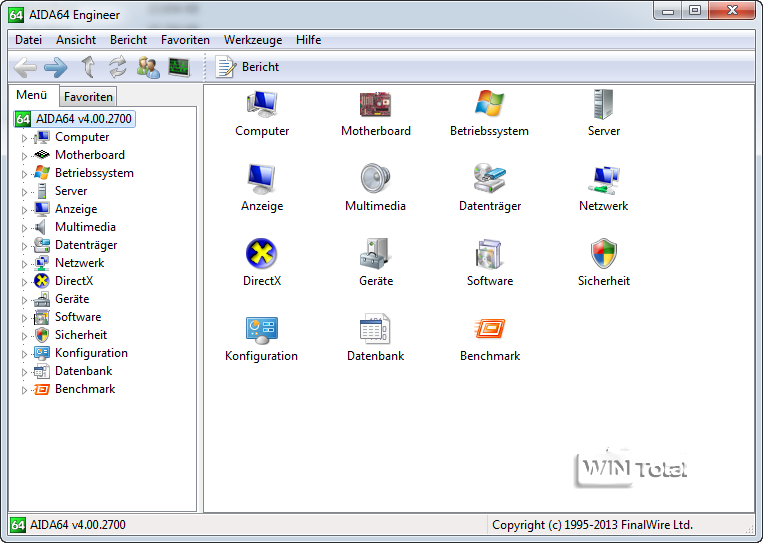Select Betriebssystem in the tree
The height and width of the screenshot is (543, 763).
pos(94,173)
